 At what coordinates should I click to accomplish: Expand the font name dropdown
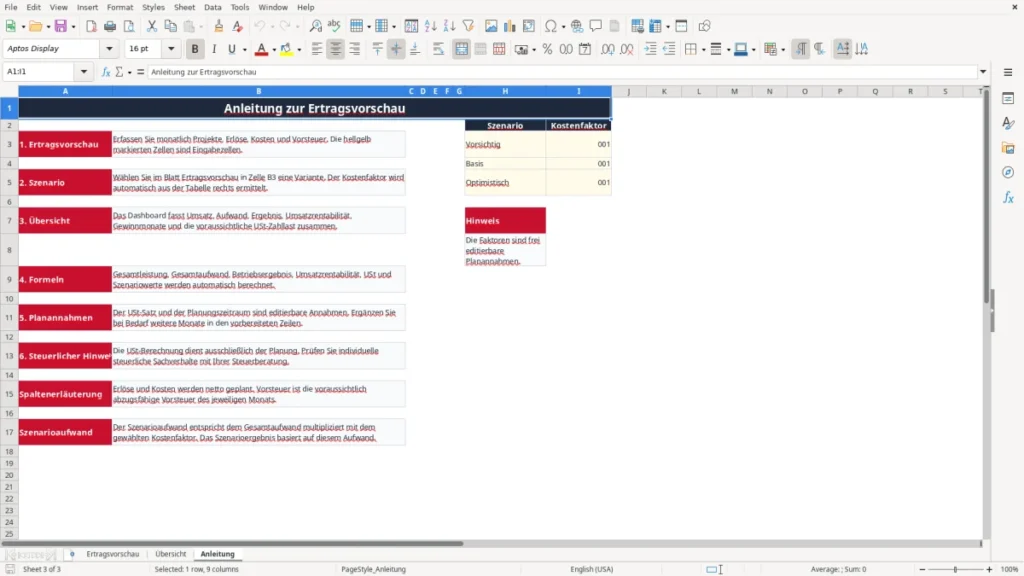109,49
